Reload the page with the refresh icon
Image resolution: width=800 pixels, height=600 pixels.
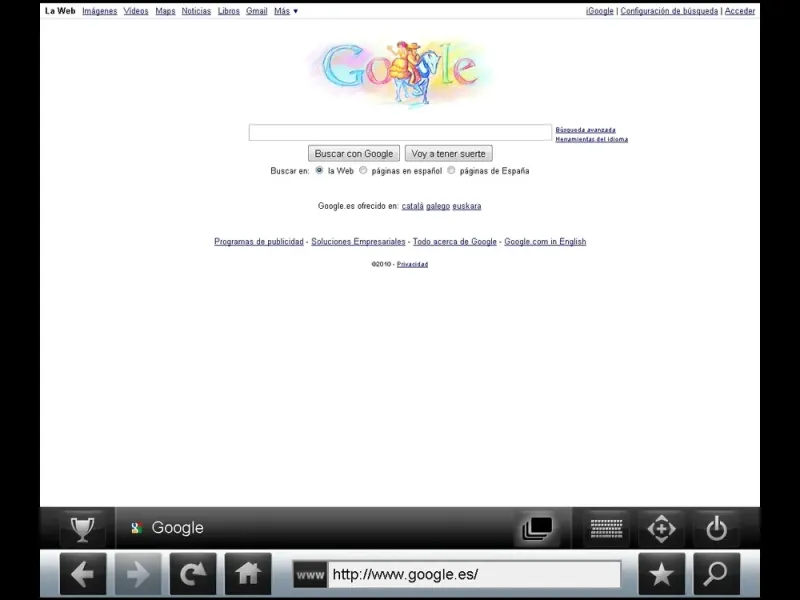(193, 574)
